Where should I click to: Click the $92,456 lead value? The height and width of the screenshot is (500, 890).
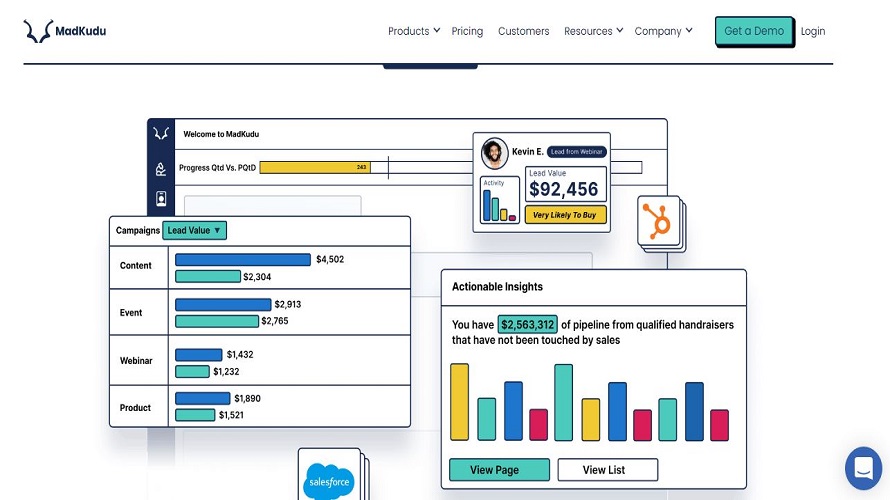coord(564,189)
